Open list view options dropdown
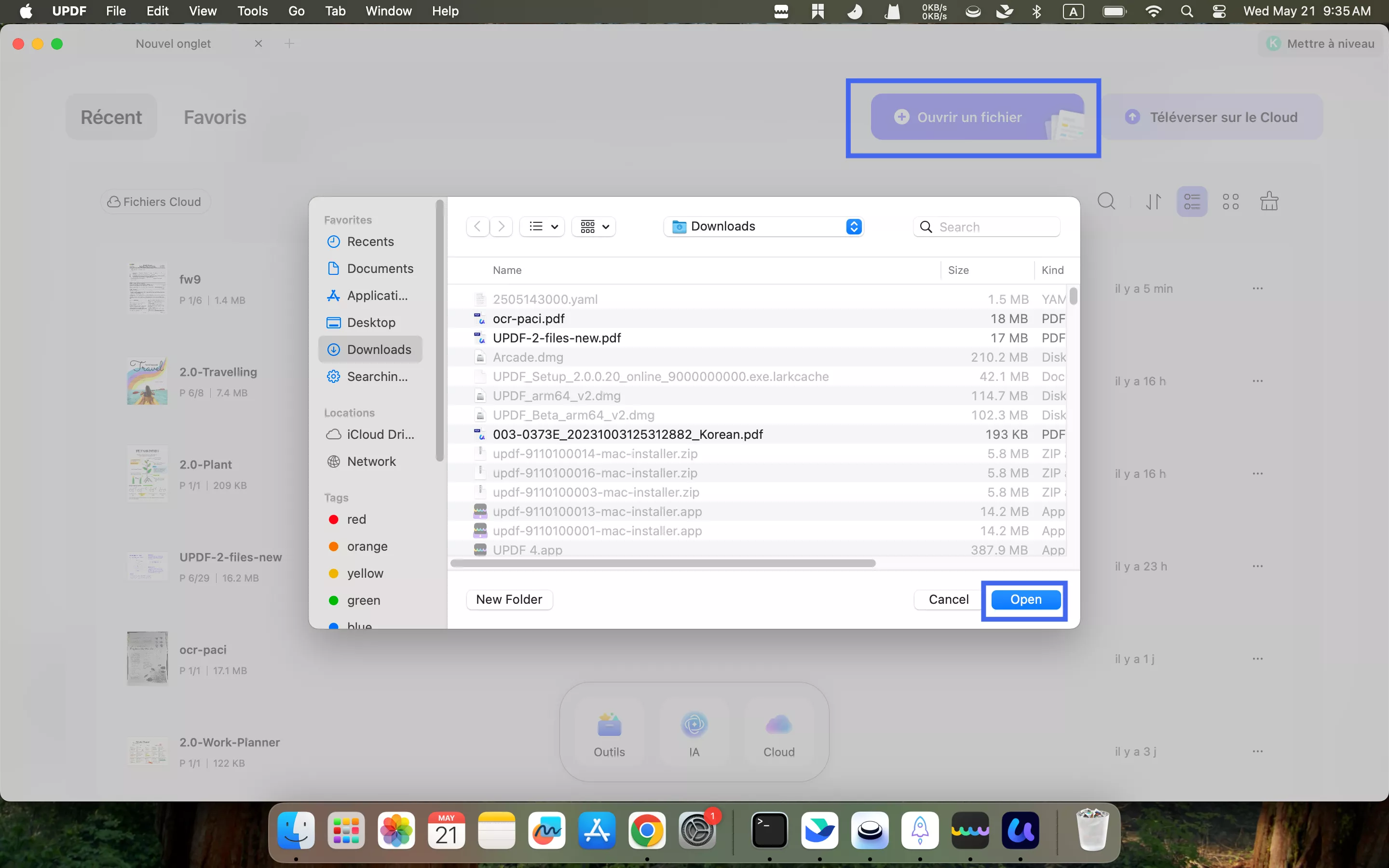Screen dimensions: 1389x868 coord(543,226)
